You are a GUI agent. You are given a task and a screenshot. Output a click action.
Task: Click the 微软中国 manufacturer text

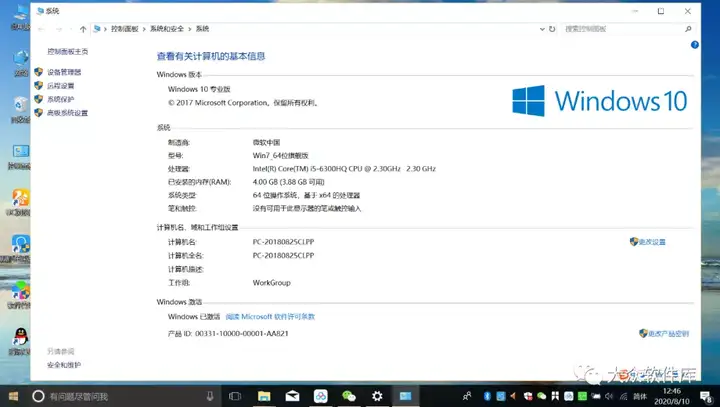click(266, 142)
